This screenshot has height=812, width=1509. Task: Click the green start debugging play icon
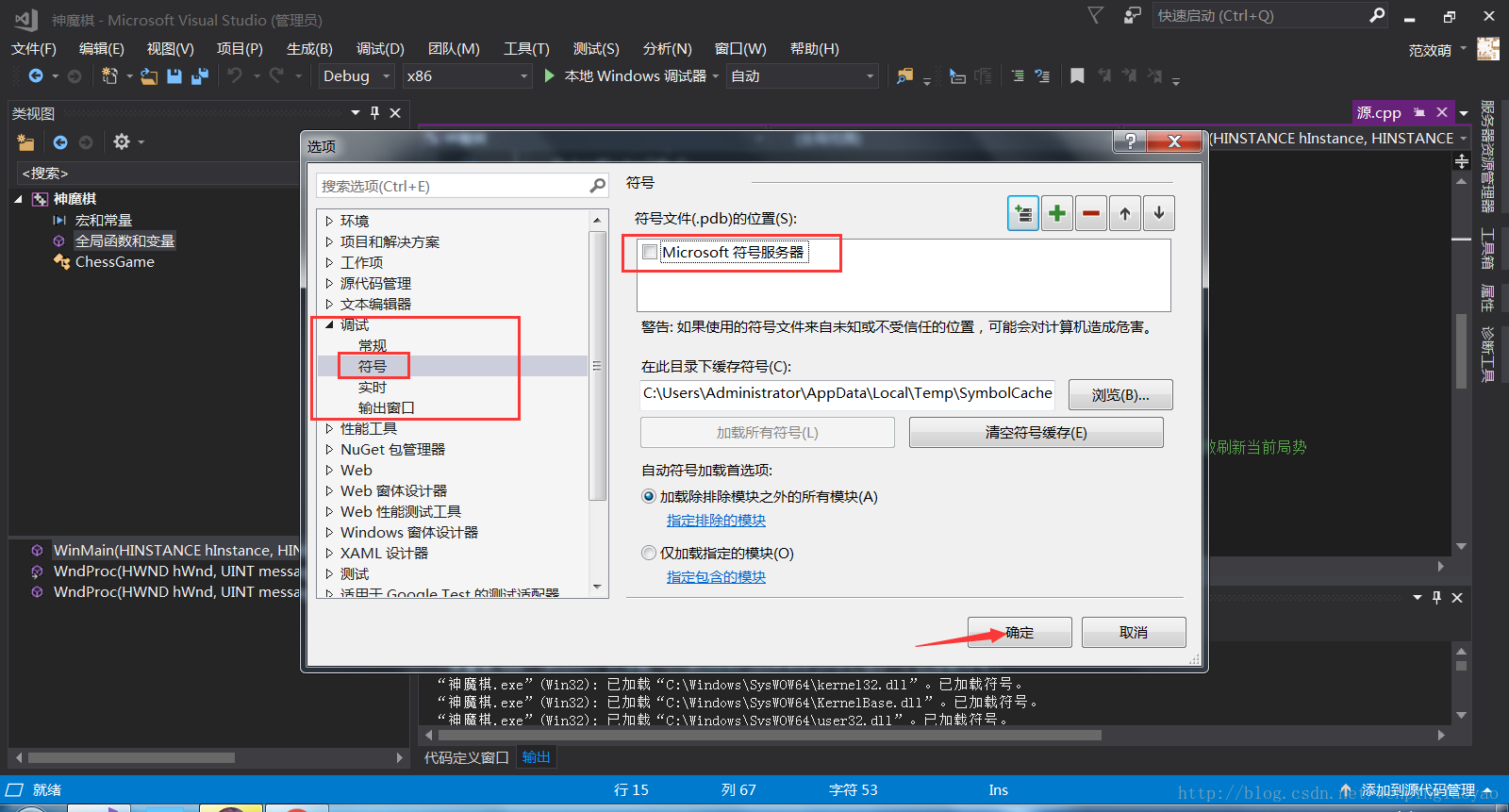550,75
